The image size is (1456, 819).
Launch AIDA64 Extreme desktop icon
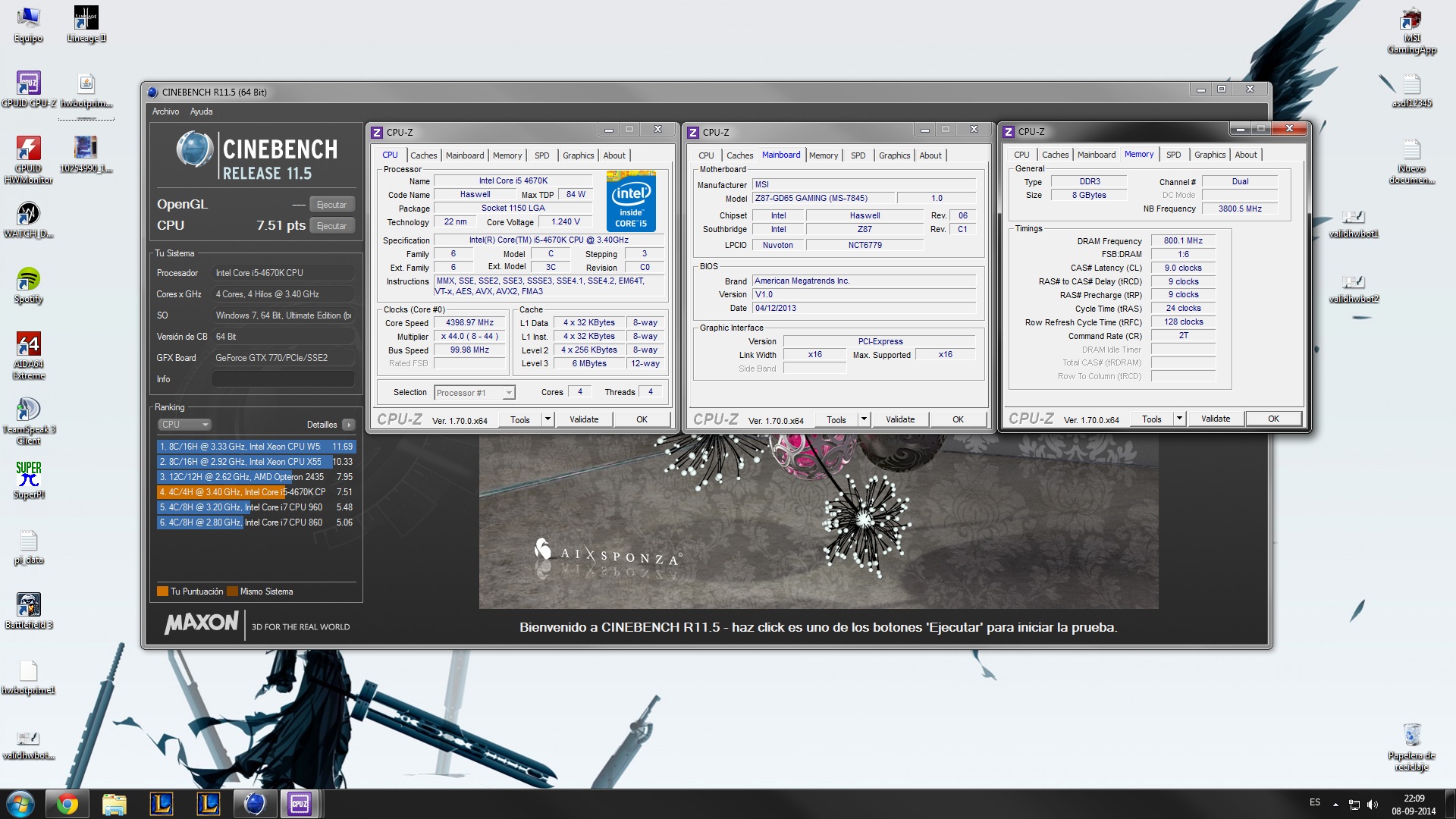click(29, 356)
